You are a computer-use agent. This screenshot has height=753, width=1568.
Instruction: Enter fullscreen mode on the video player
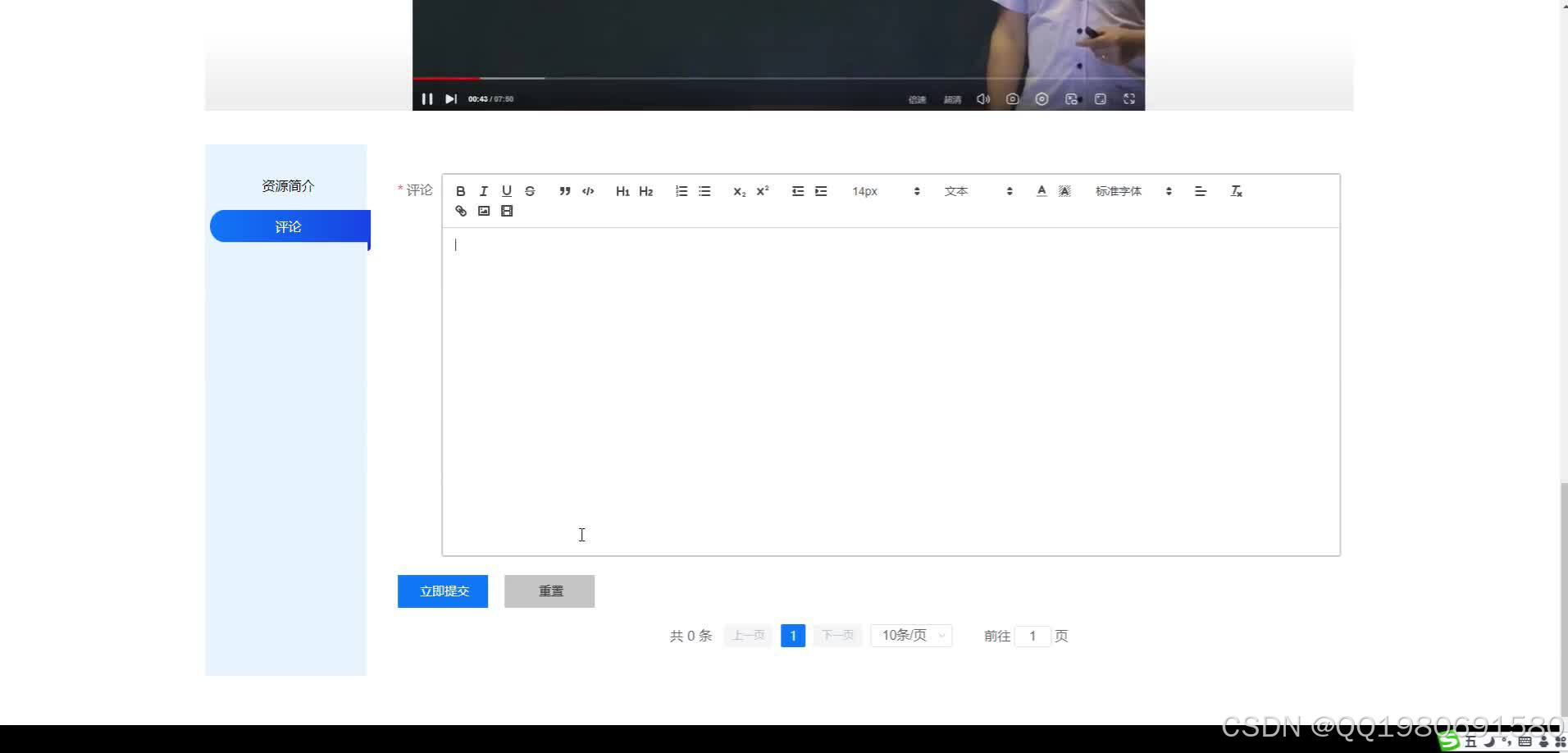pyautogui.click(x=1129, y=98)
